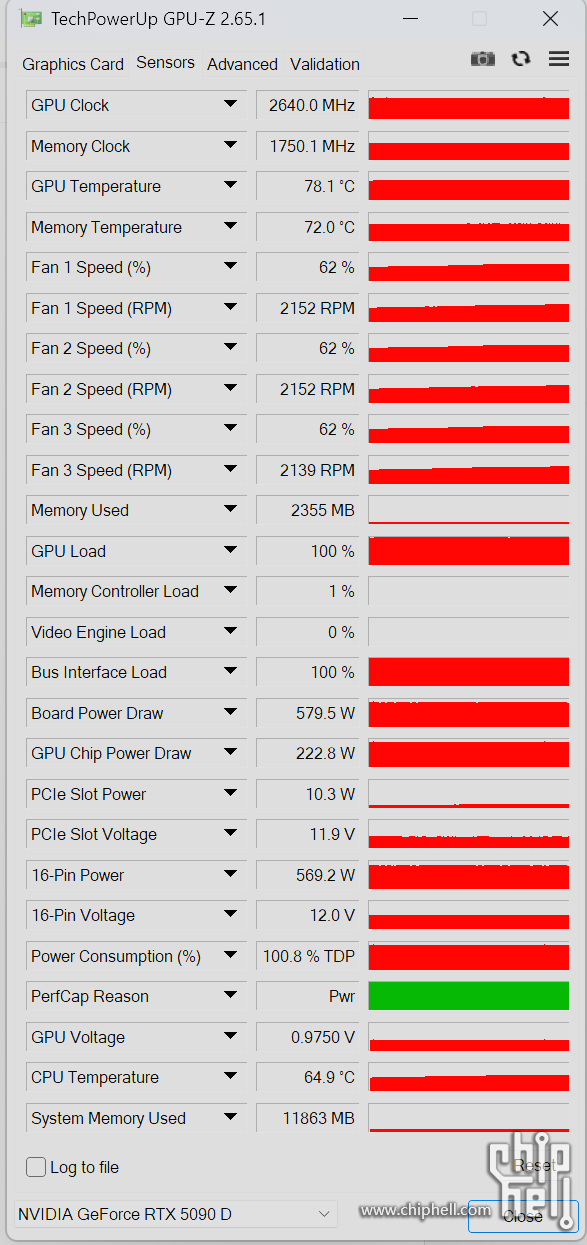The height and width of the screenshot is (1245, 587).
Task: Click the Reset button
Action: pyautogui.click(x=535, y=1166)
